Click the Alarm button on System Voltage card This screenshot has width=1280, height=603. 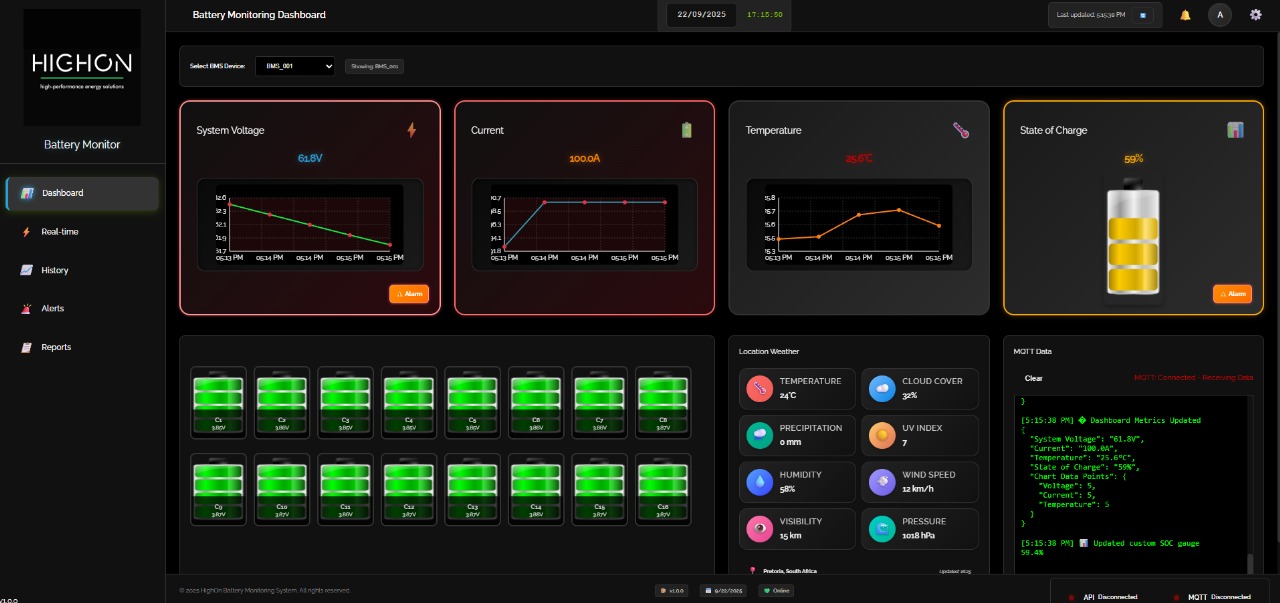(x=409, y=294)
